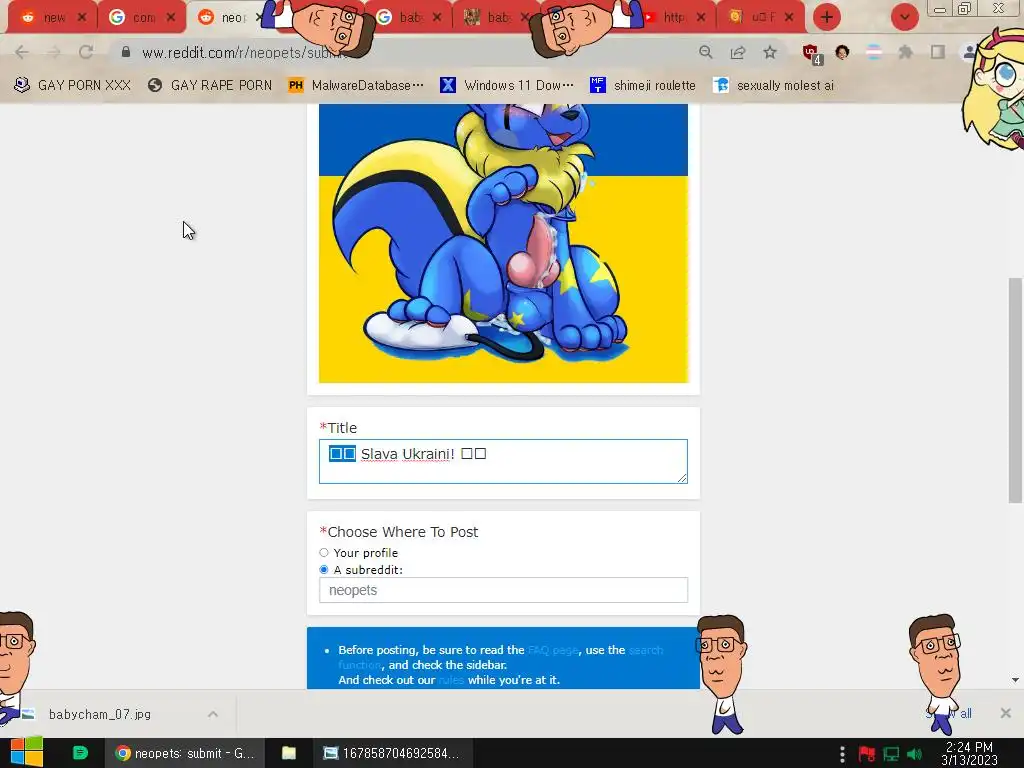Follow the 'FAQ page' link
Screen dimensions: 1024x768
tap(552, 650)
